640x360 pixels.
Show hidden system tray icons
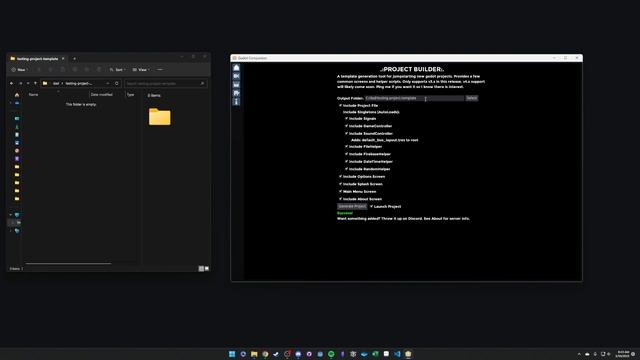click(579, 354)
